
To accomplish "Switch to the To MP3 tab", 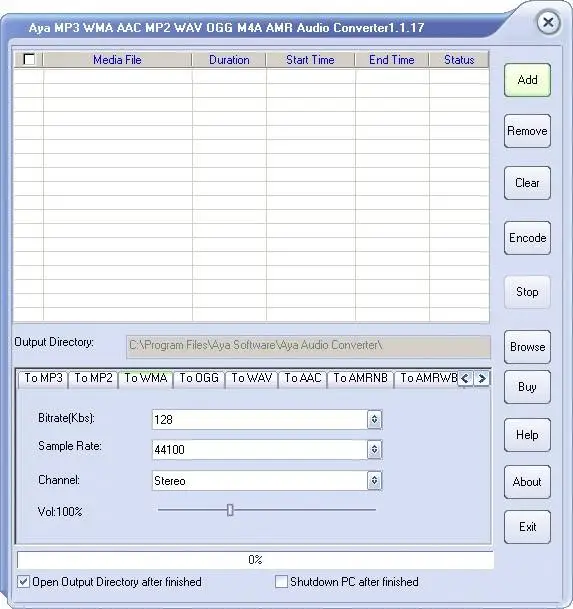I will pyautogui.click(x=43, y=378).
